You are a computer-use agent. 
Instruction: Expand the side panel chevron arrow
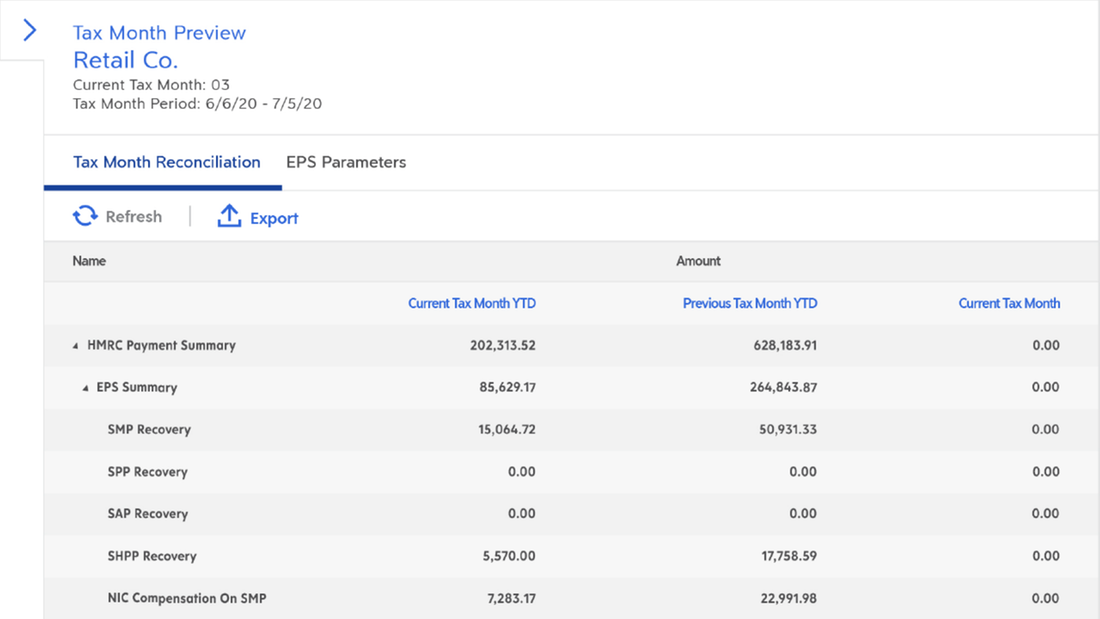[x=29, y=31]
